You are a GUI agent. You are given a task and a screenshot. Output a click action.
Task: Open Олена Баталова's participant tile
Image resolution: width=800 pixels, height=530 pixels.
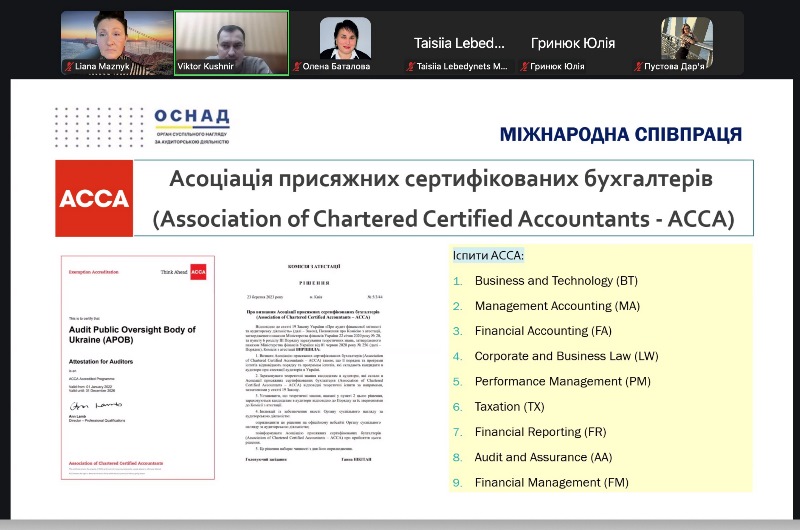point(345,43)
